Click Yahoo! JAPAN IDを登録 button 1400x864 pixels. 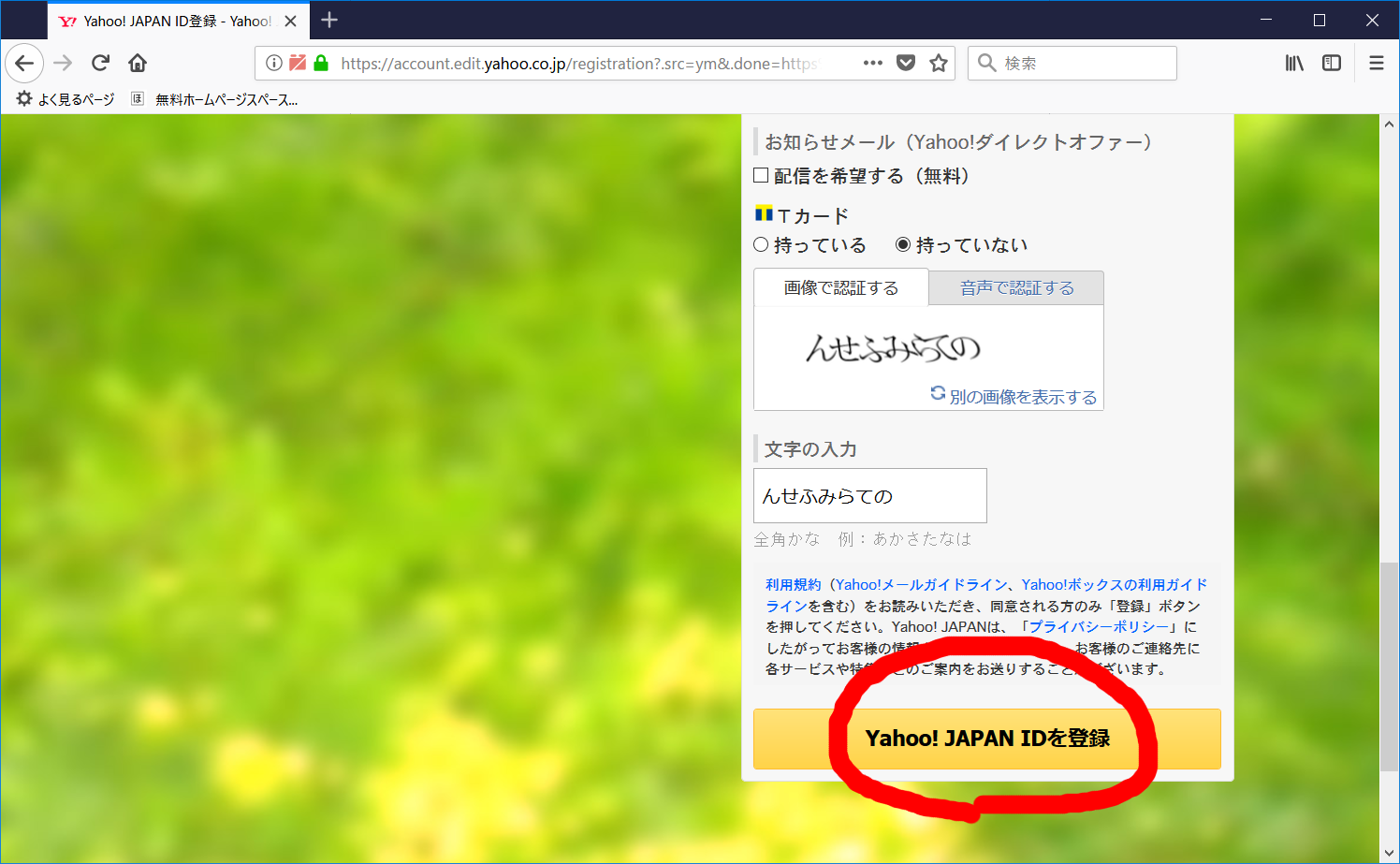coord(987,739)
